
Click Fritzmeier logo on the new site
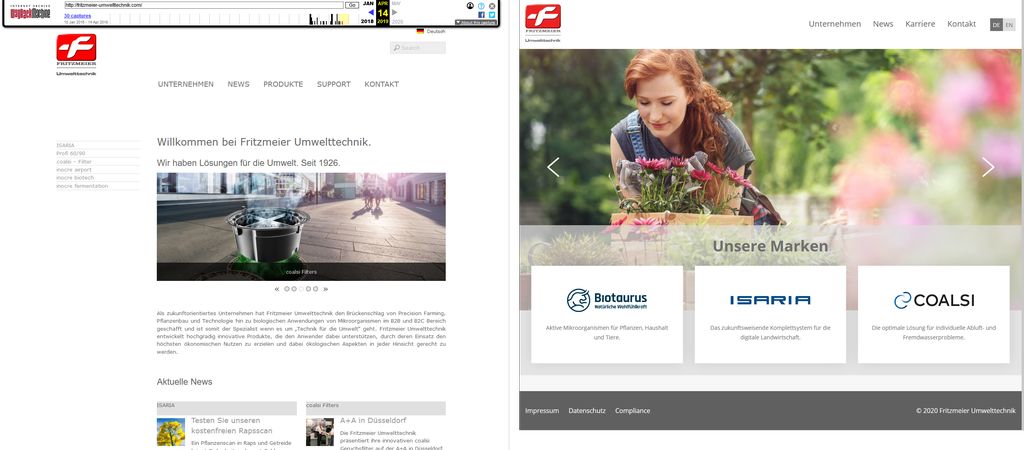(543, 22)
